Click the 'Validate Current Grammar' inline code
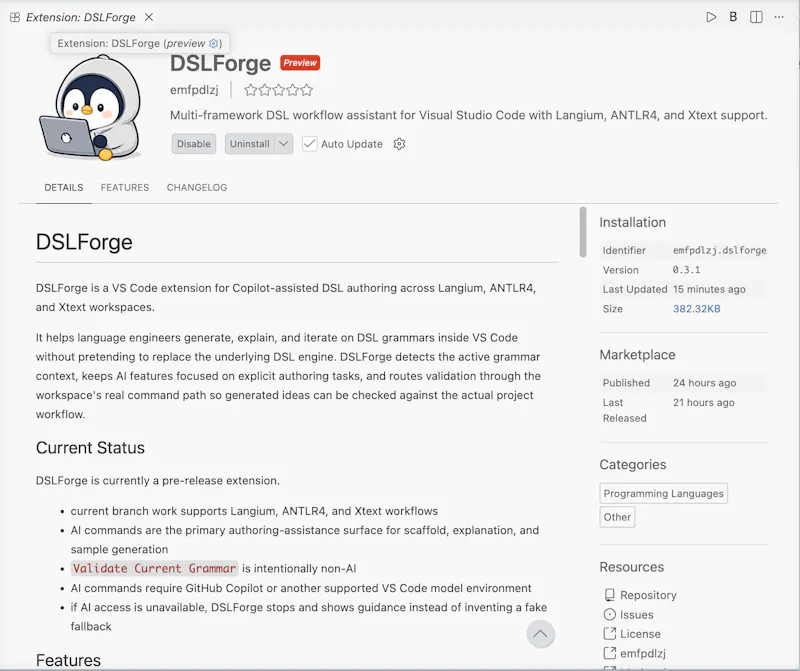The height and width of the screenshot is (671, 800). point(155,568)
